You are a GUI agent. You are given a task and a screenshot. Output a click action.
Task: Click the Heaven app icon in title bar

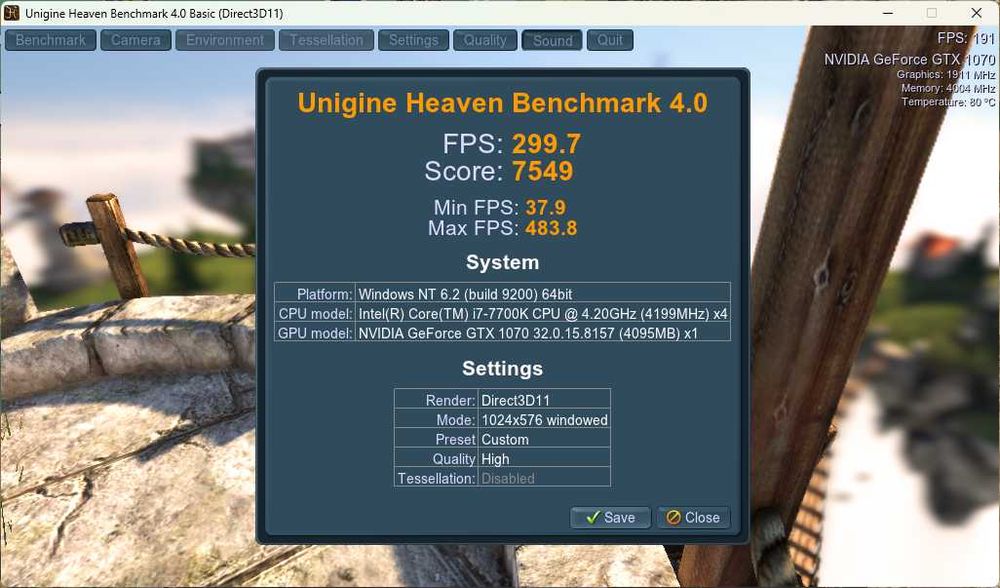point(11,13)
